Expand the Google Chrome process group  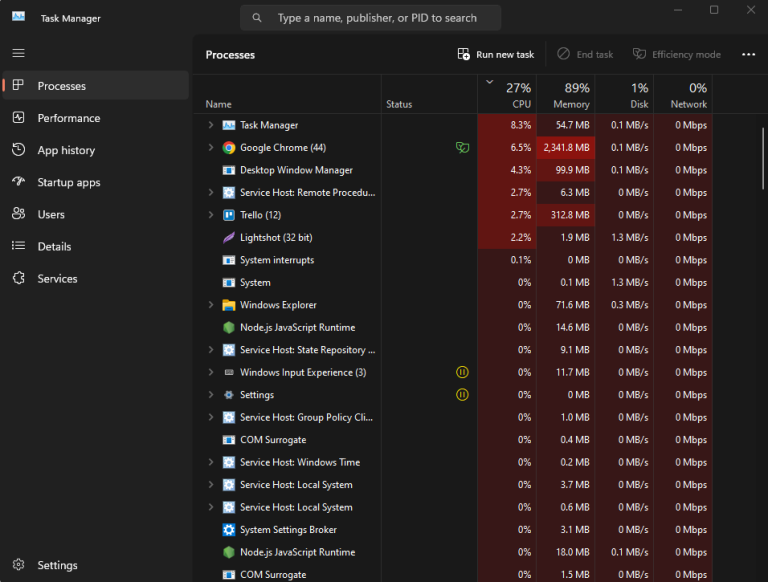pos(210,148)
